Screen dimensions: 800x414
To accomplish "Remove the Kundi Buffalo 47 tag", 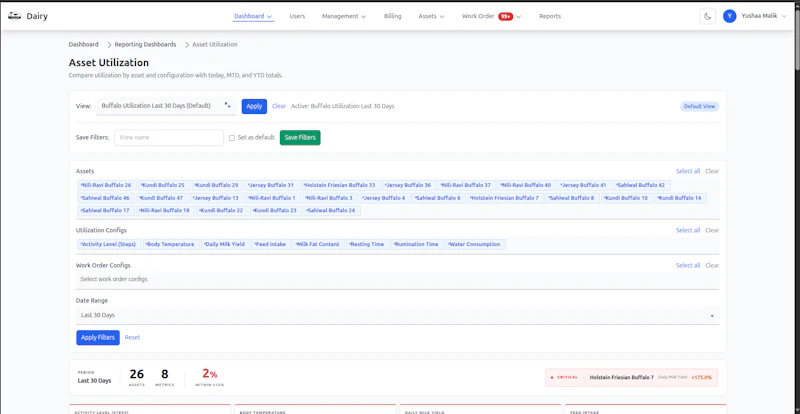I will pos(140,198).
